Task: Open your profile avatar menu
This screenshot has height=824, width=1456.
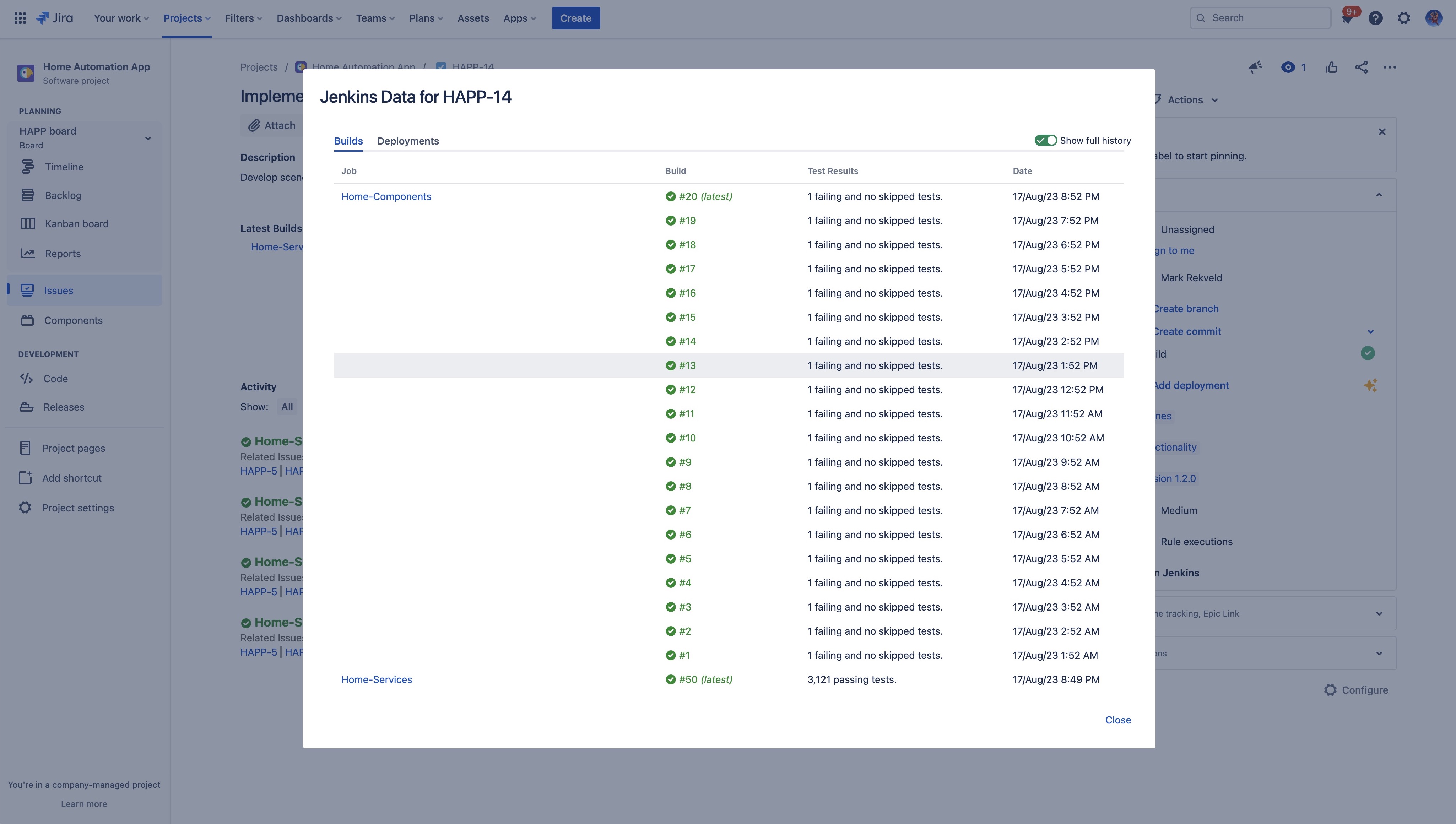Action: click(1433, 17)
